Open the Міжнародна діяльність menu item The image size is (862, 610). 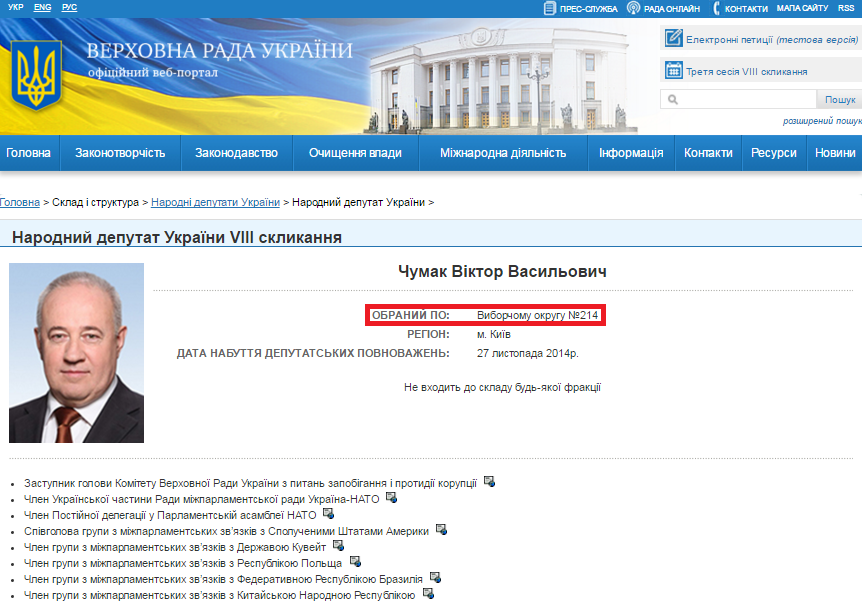[502, 153]
